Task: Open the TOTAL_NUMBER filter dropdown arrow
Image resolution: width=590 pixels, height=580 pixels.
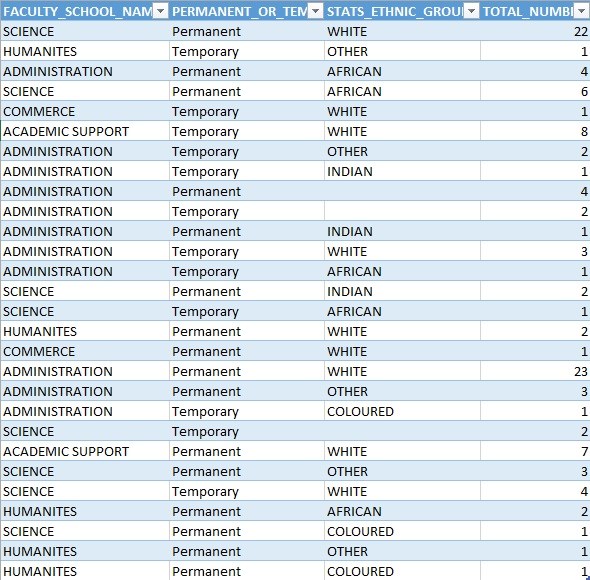Action: pyautogui.click(x=581, y=12)
